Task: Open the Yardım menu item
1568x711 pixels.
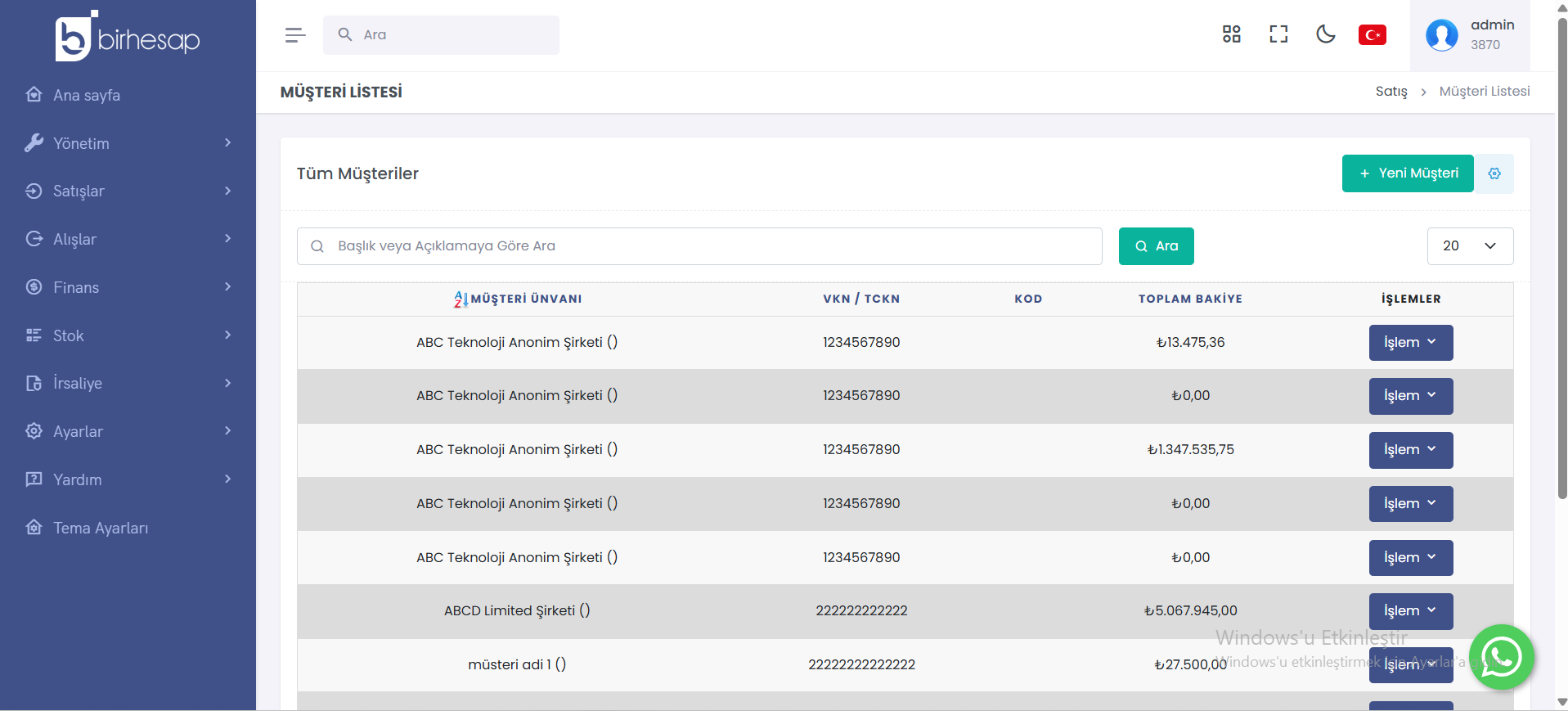Action: (128, 479)
